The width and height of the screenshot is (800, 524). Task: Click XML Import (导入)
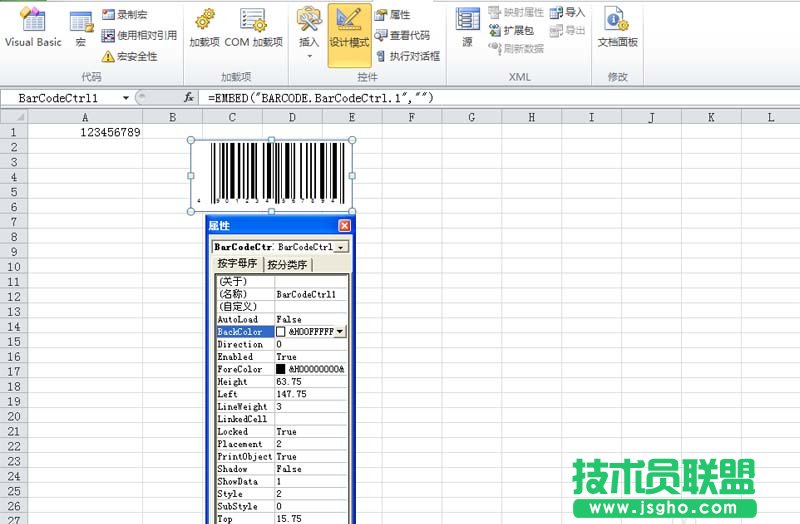tap(567, 12)
